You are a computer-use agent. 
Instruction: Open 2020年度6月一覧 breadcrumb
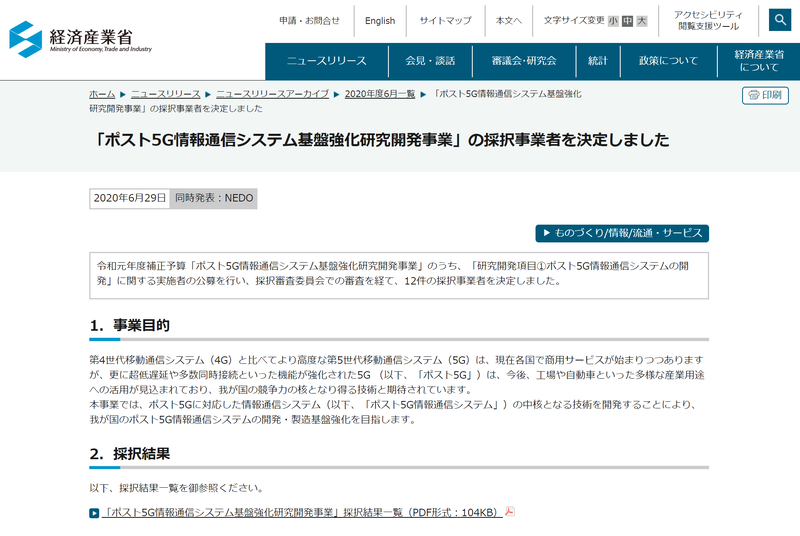(380, 94)
